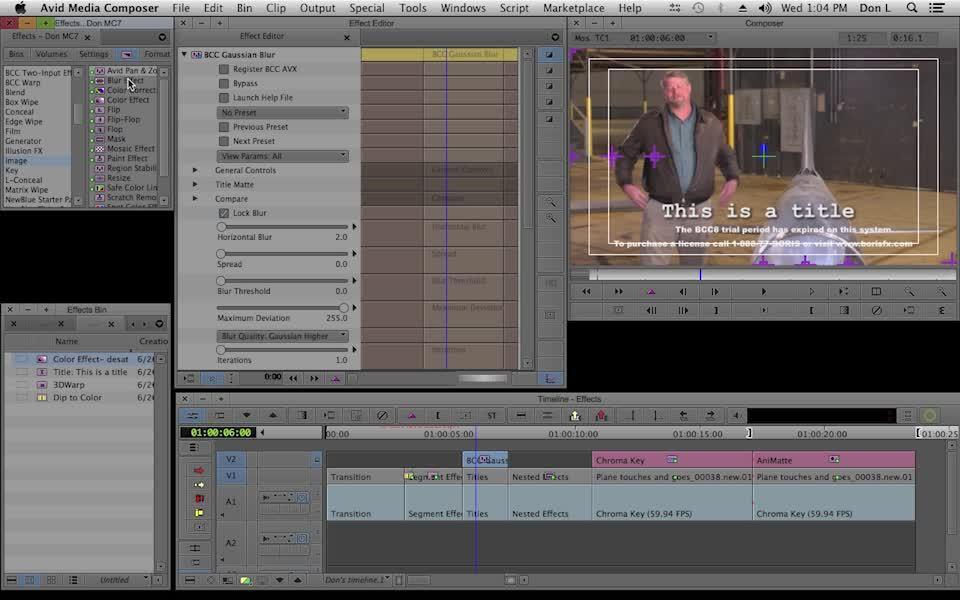960x600 pixels.
Task: Click the Remove Effect icon in timeline toolbar
Action: pyautogui.click(x=382, y=416)
